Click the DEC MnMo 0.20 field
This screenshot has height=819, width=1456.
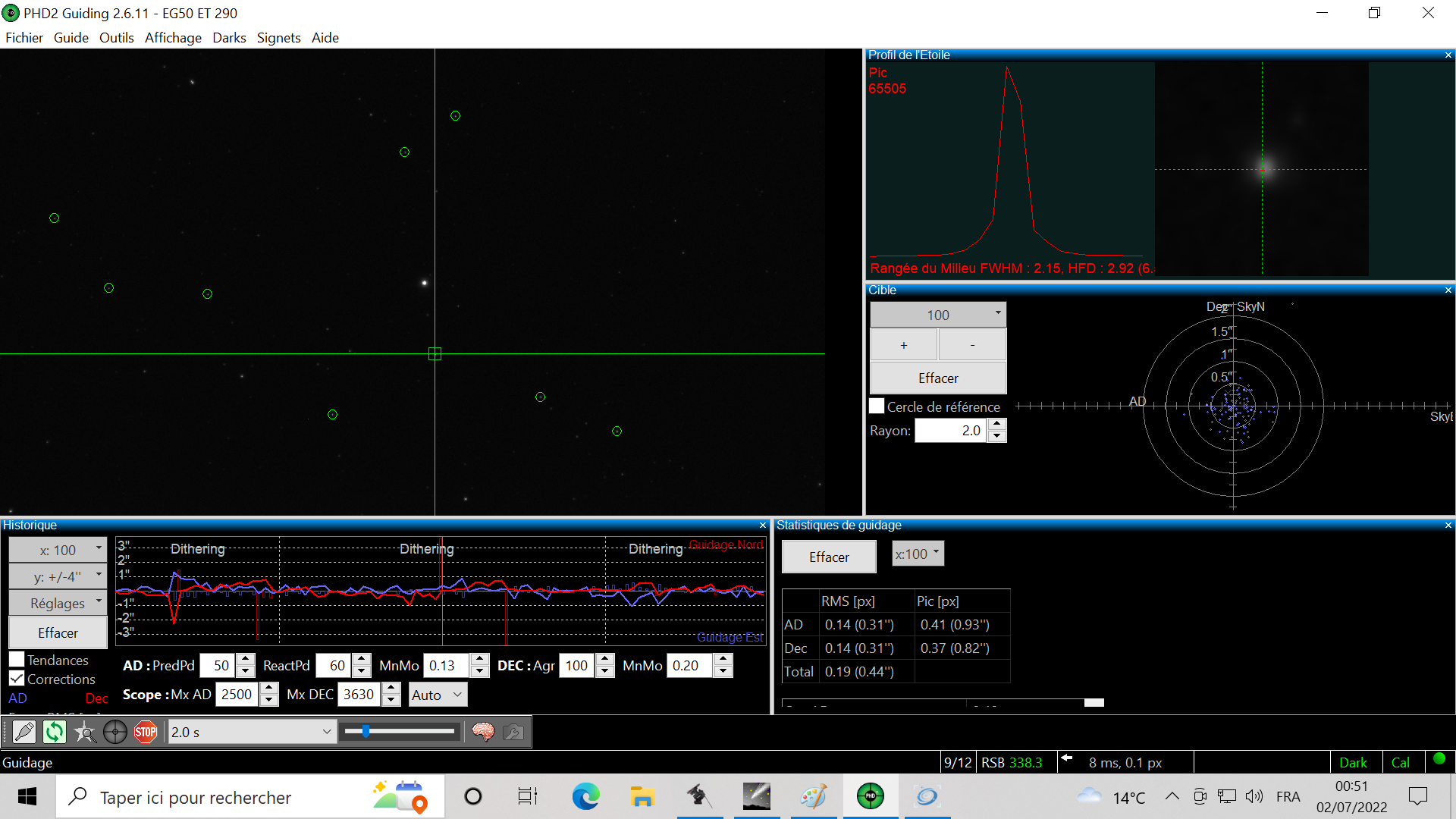point(690,665)
